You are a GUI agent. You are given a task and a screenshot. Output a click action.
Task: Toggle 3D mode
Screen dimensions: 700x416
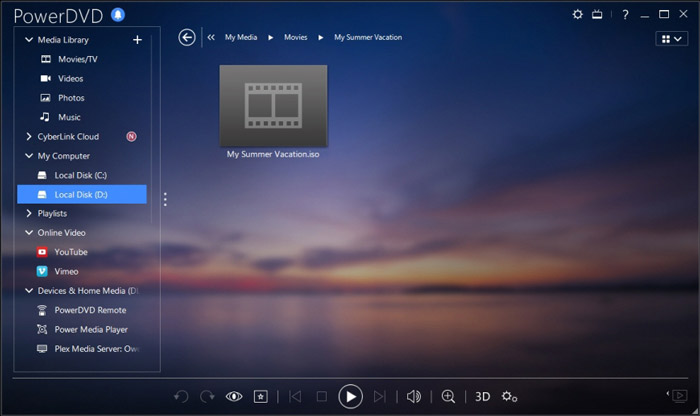(x=483, y=396)
